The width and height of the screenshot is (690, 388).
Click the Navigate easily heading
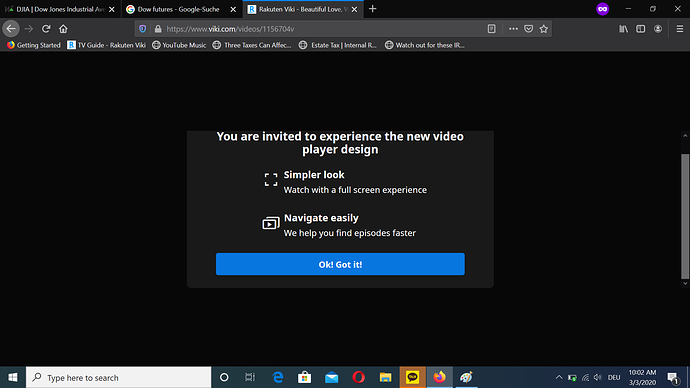tap(321, 218)
